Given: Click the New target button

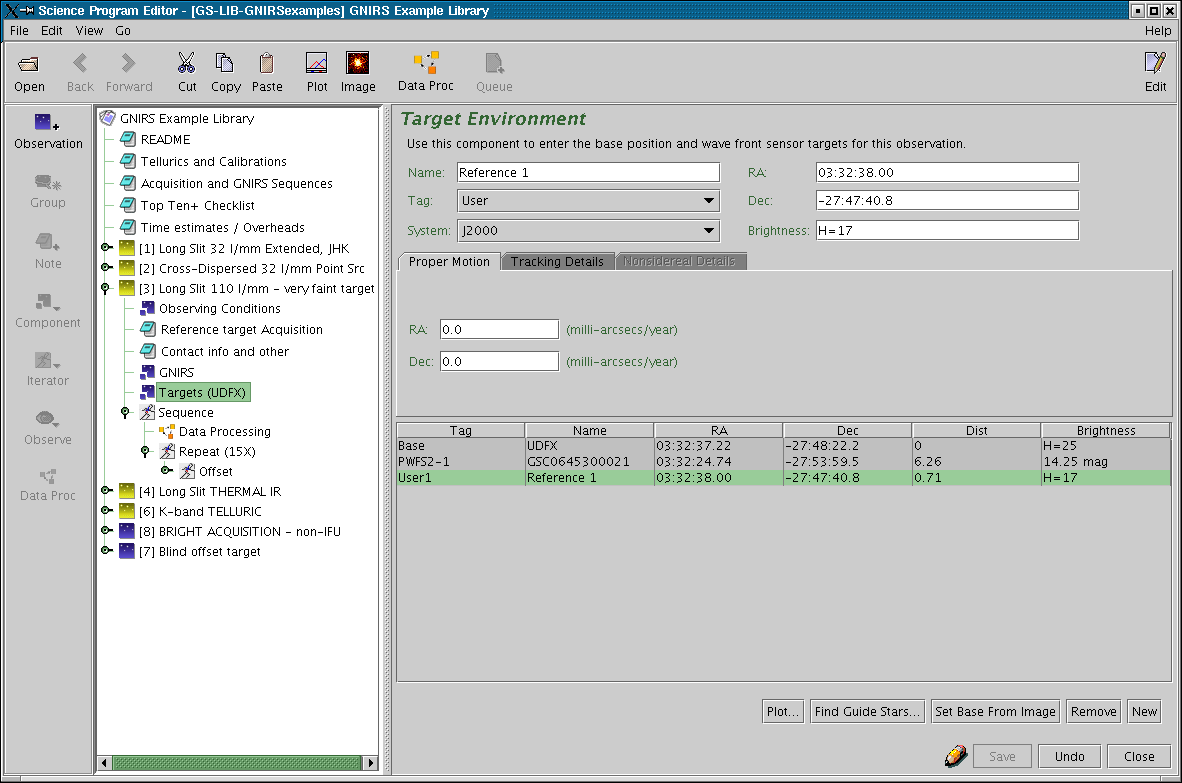Looking at the screenshot, I should coord(1144,711).
